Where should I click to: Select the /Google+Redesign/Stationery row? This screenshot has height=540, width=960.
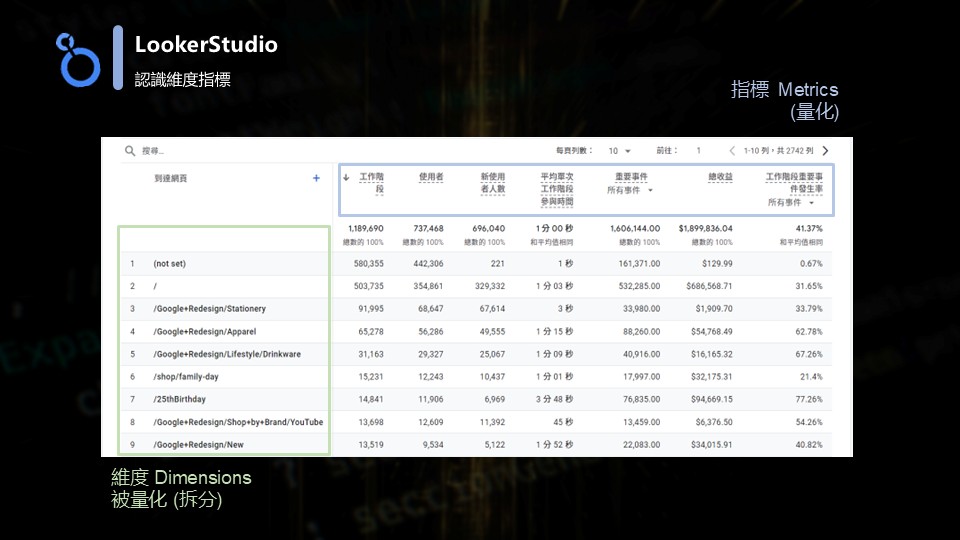point(209,309)
